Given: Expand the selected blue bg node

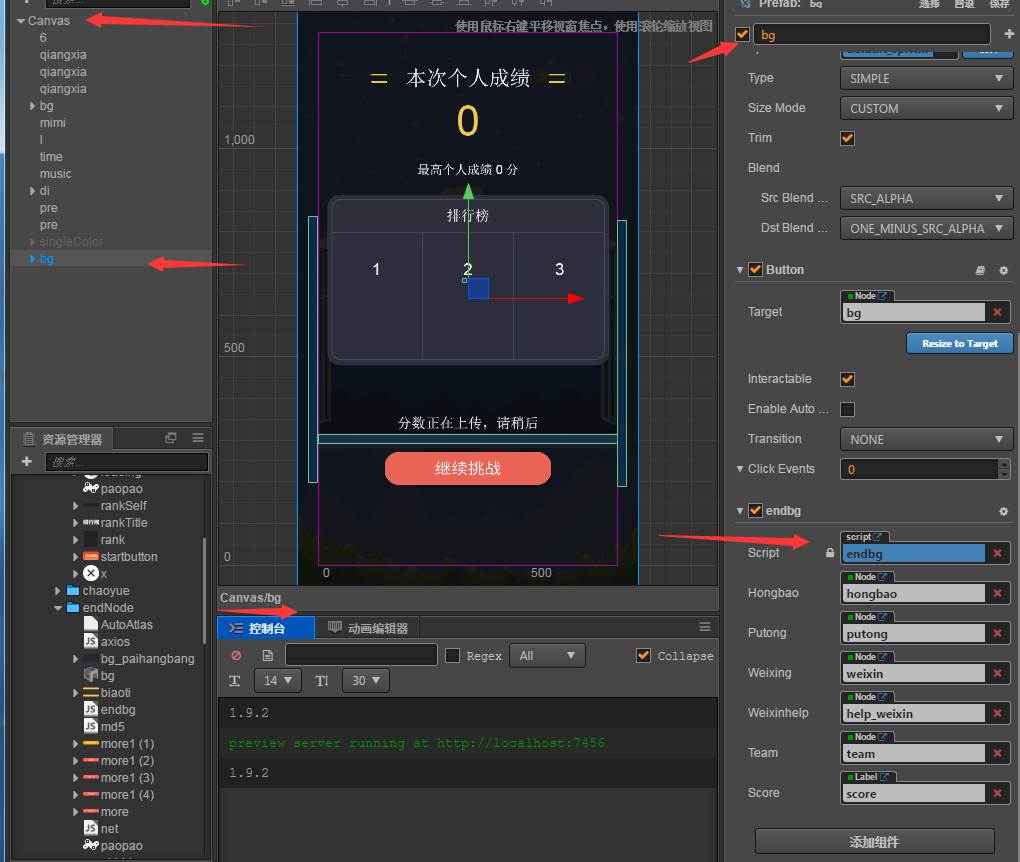Looking at the screenshot, I should [x=33, y=259].
